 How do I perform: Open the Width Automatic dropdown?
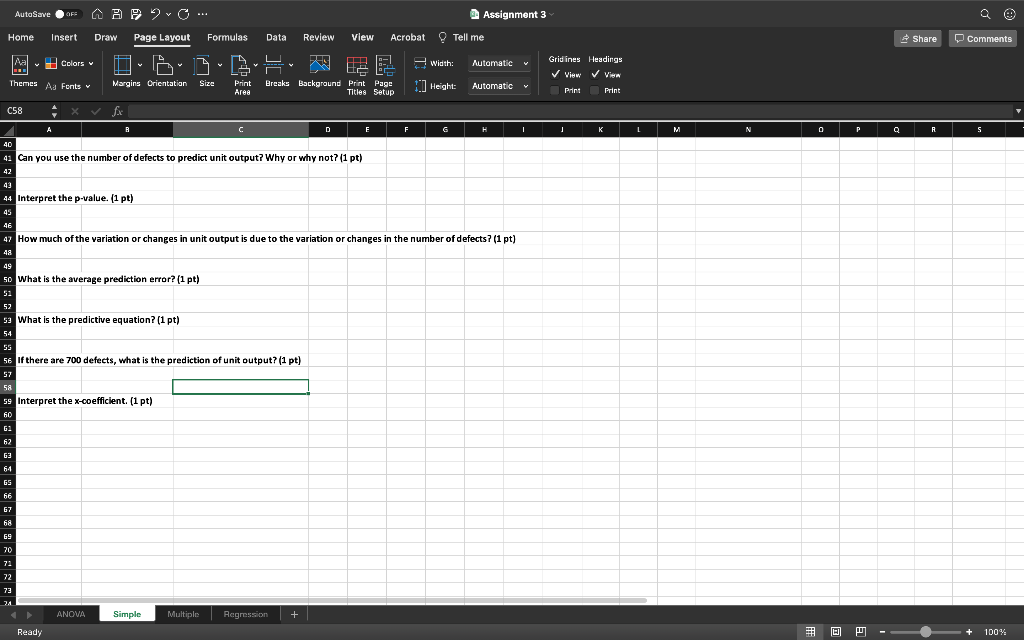(500, 63)
